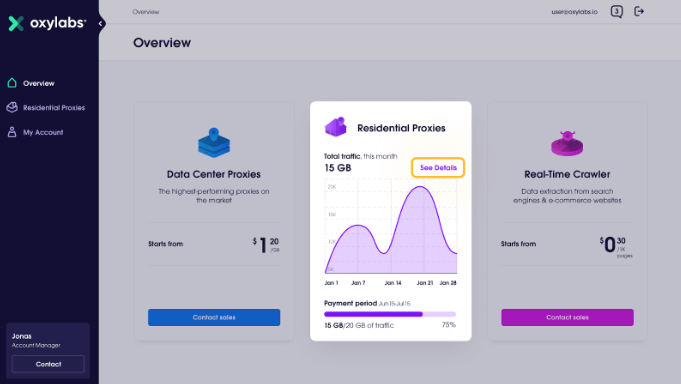Click the Data Center Proxies blue icon
This screenshot has width=681, height=384.
(214, 142)
